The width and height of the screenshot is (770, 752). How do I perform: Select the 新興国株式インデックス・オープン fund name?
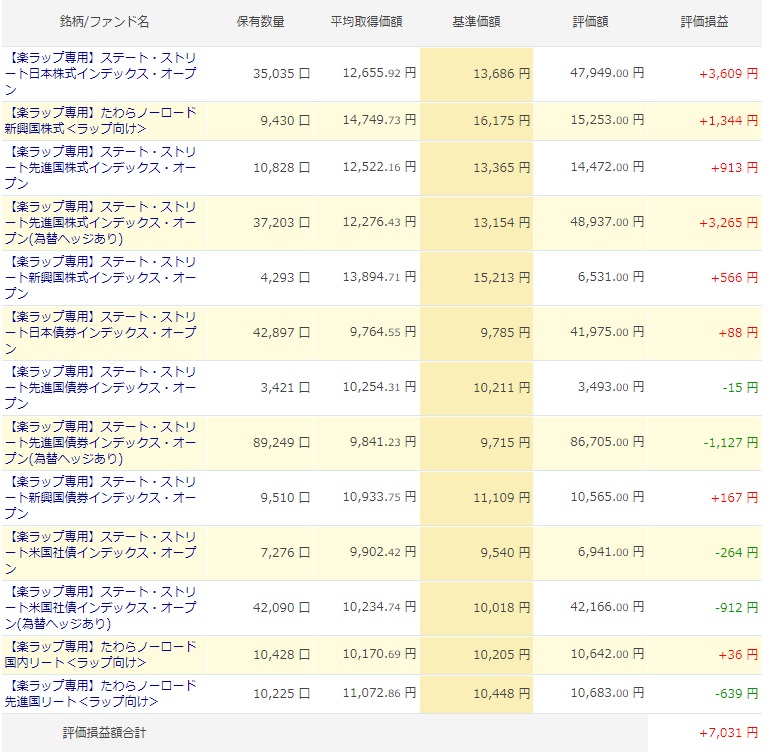pyautogui.click(x=101, y=278)
